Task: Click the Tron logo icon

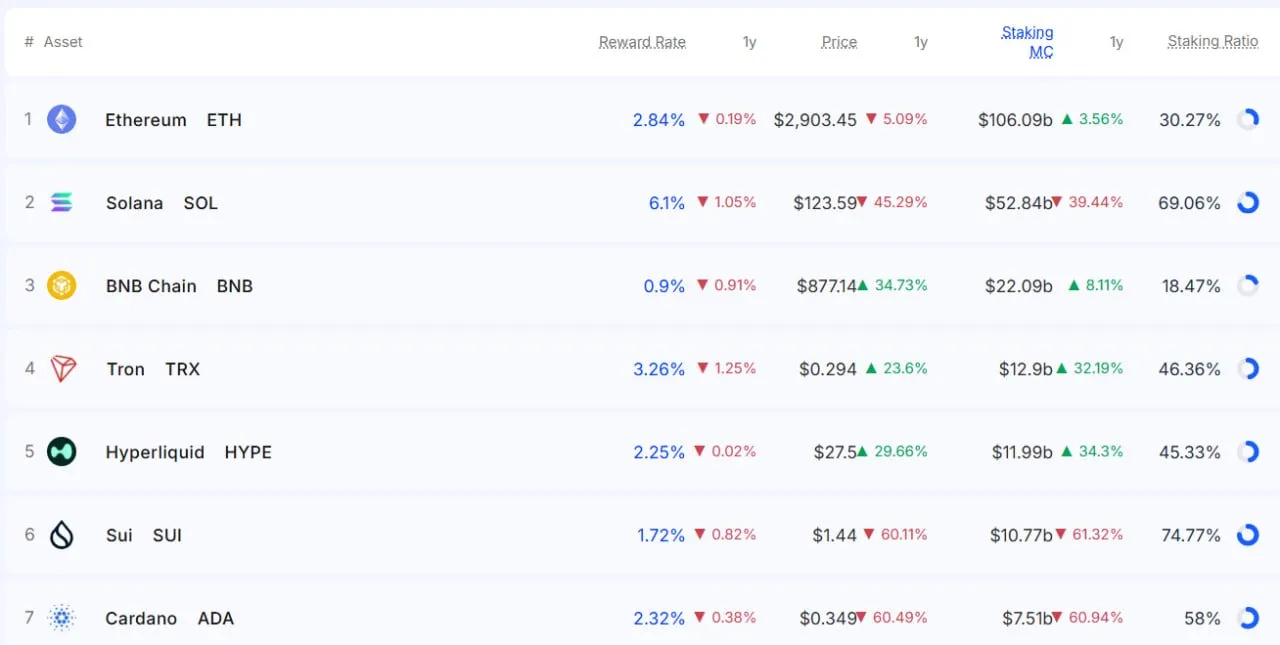Action: pyautogui.click(x=61, y=368)
